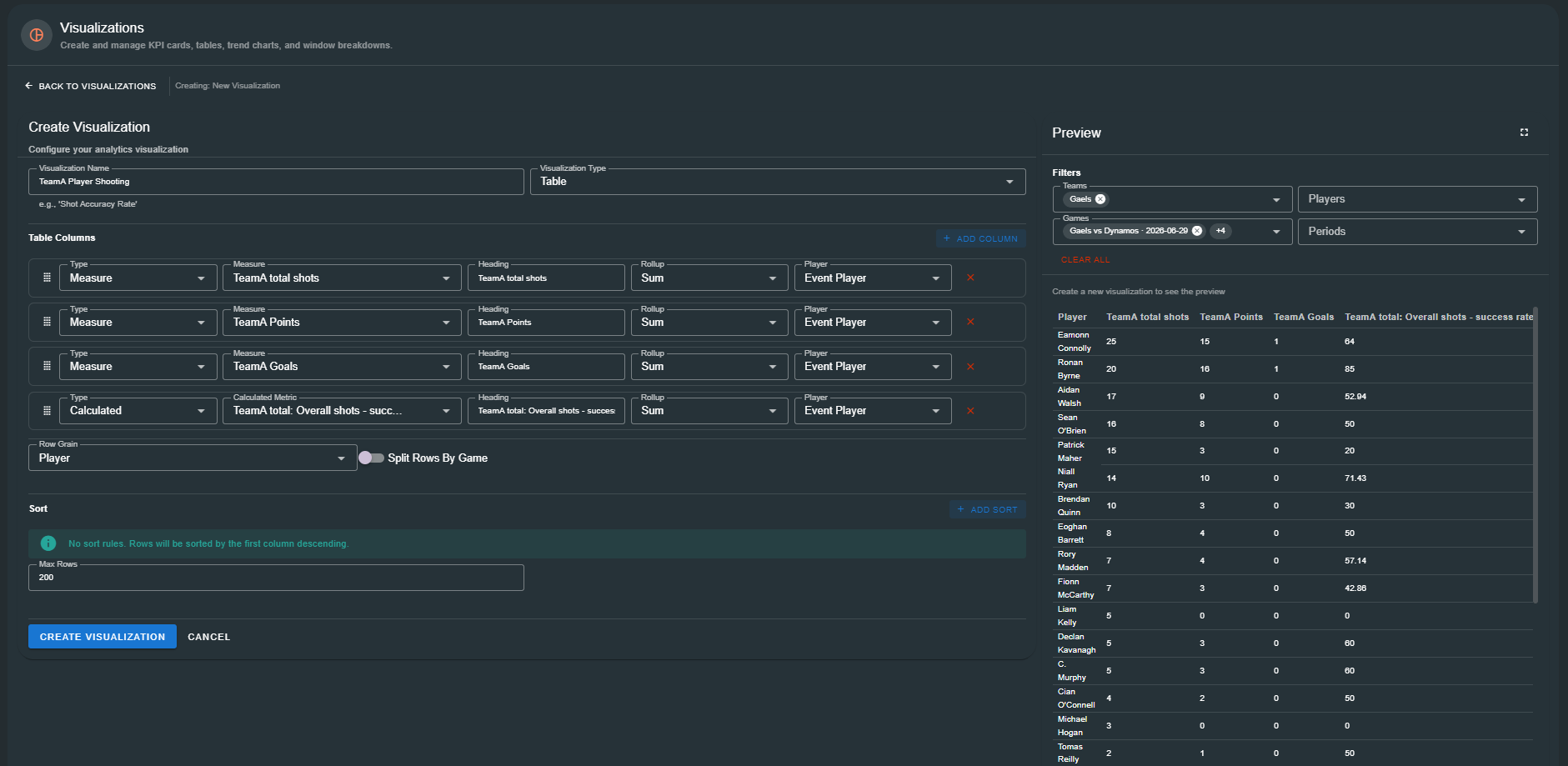Click the success rate preview column header
This screenshot has width=1568, height=766.
[1439, 317]
